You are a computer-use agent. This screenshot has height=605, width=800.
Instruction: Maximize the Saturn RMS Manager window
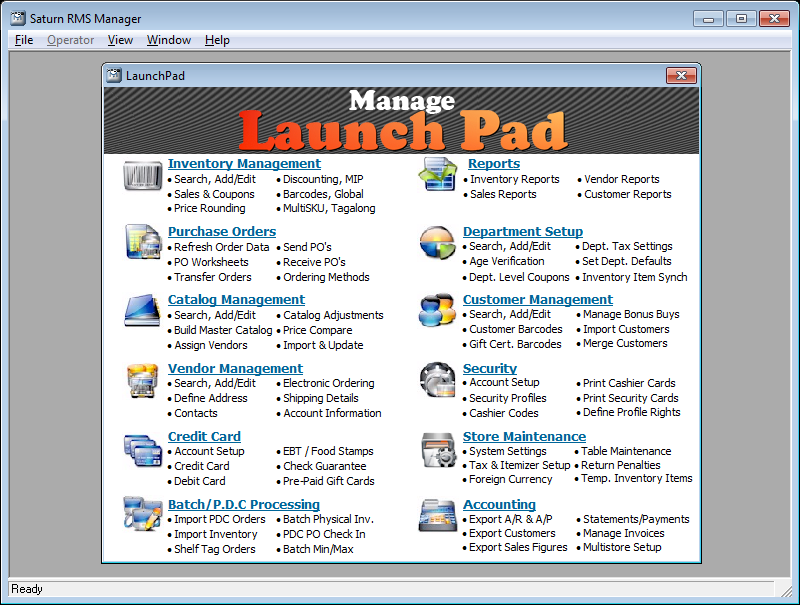point(741,19)
